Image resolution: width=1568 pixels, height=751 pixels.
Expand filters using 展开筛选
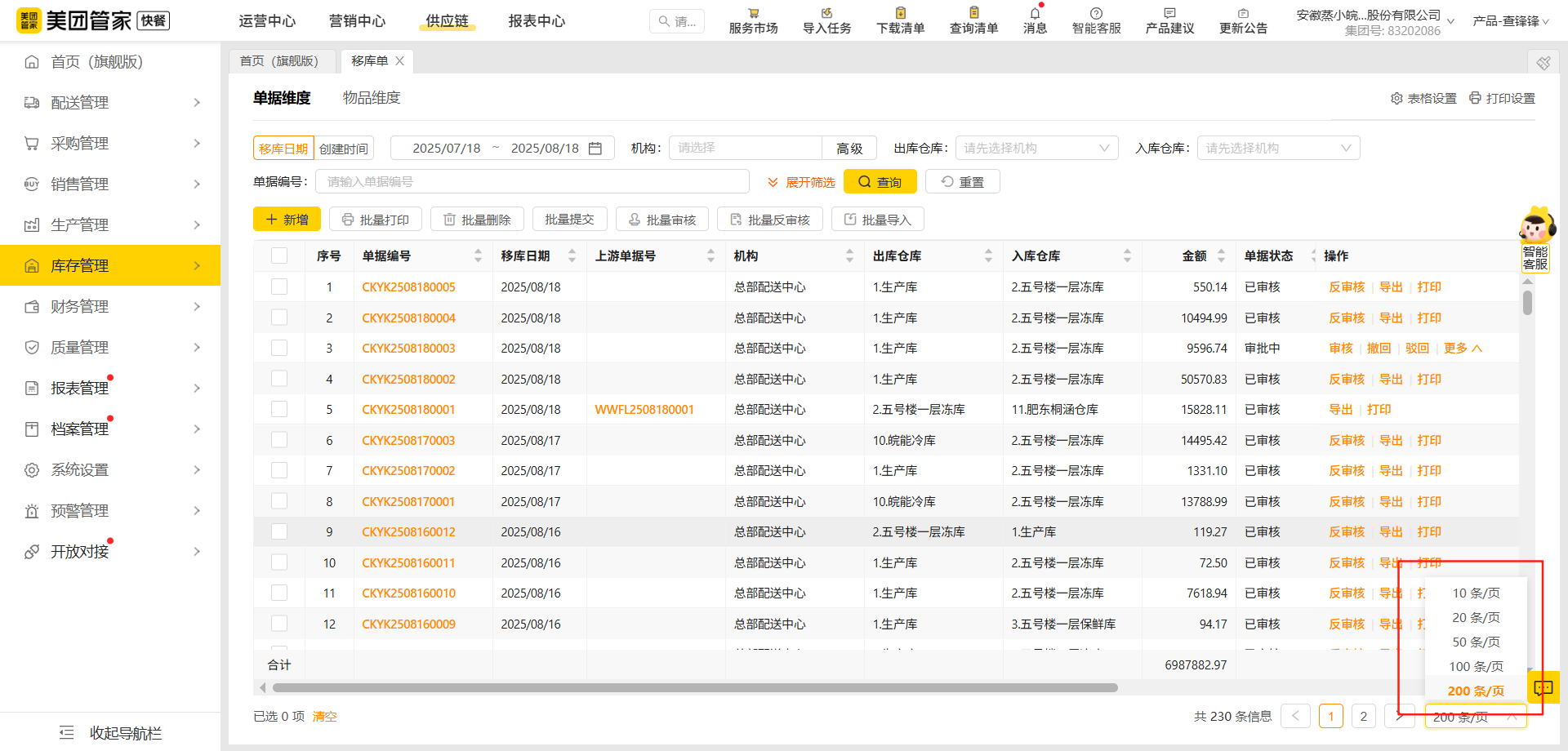tap(800, 181)
